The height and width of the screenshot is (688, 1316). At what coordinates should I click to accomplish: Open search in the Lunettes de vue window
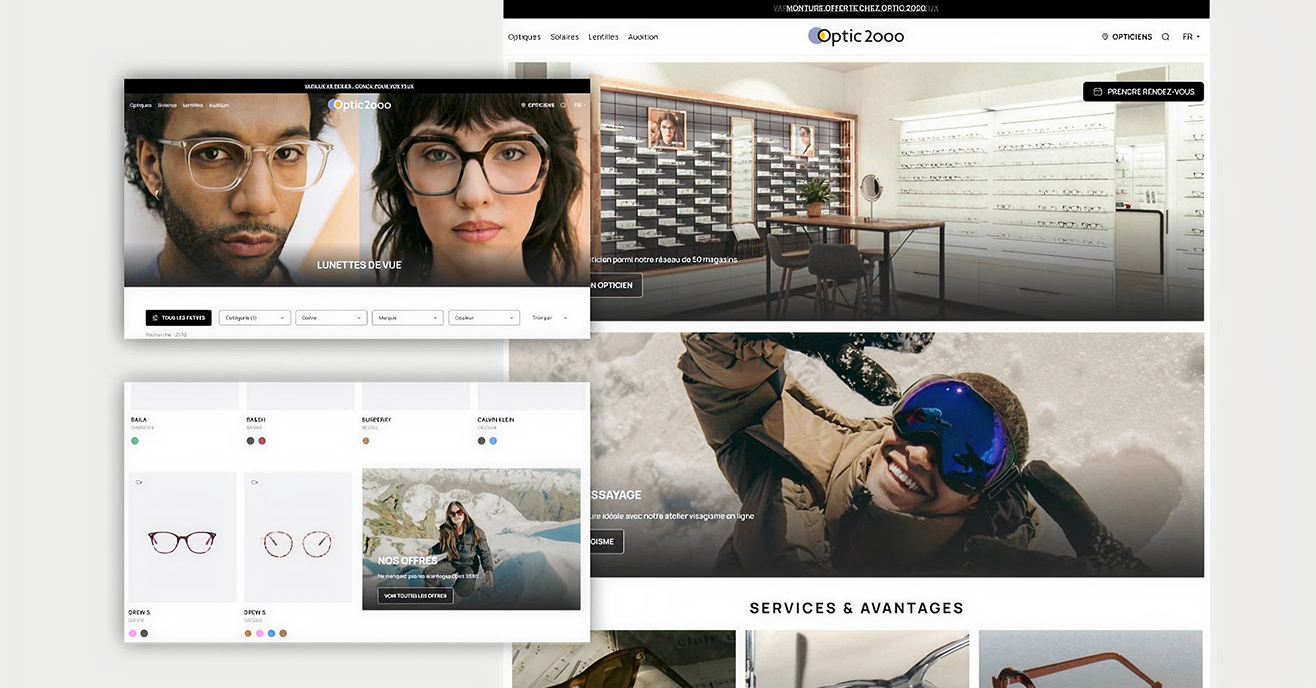(563, 105)
